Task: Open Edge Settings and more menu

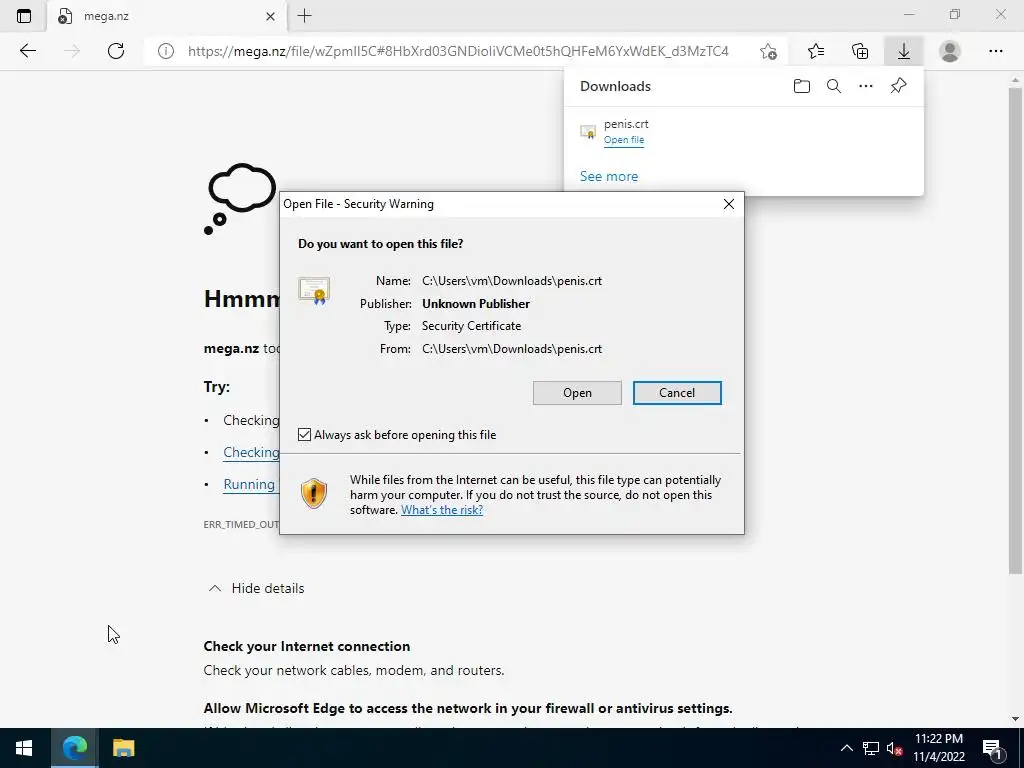Action: (995, 51)
